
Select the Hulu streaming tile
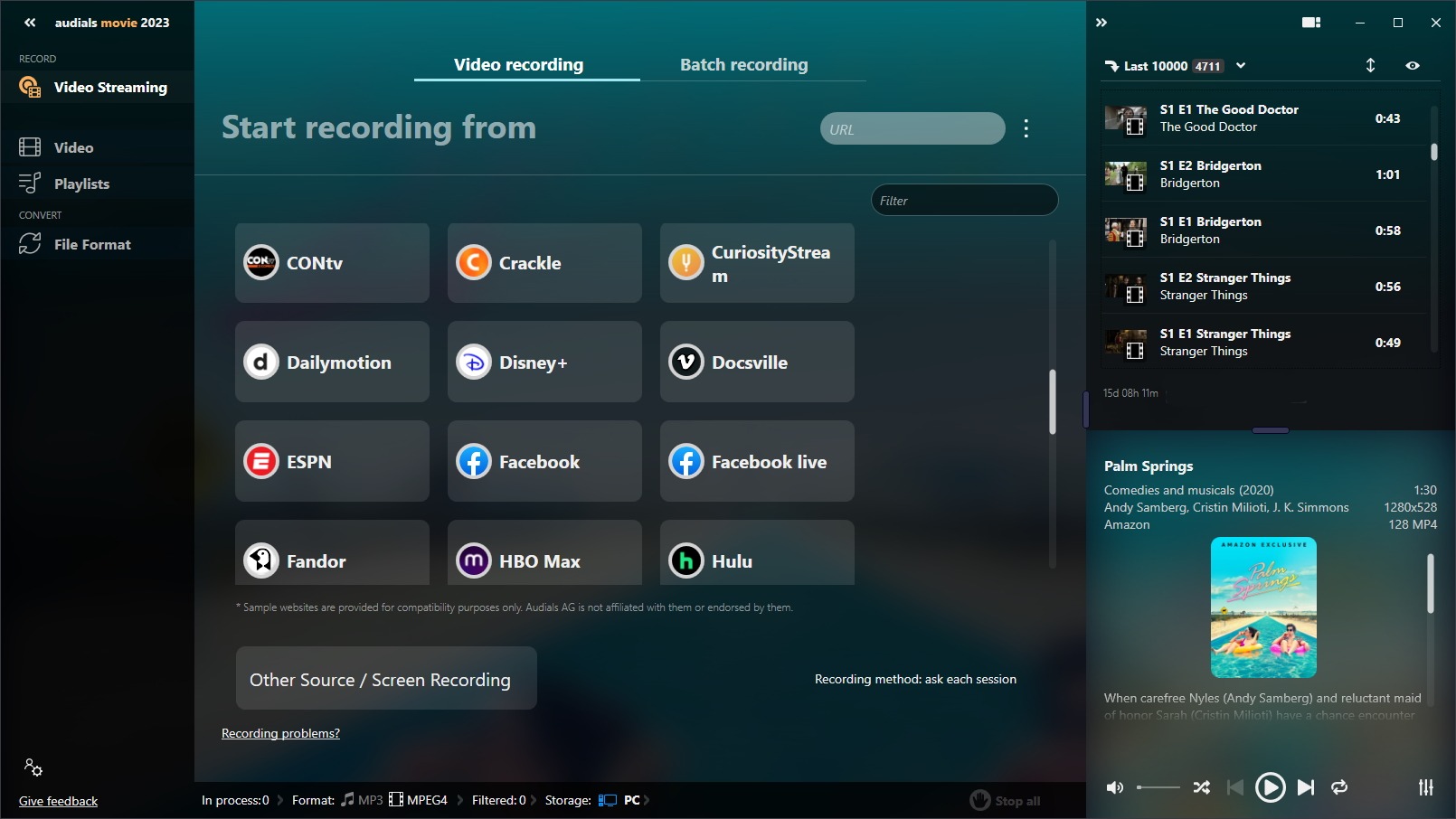(756, 558)
